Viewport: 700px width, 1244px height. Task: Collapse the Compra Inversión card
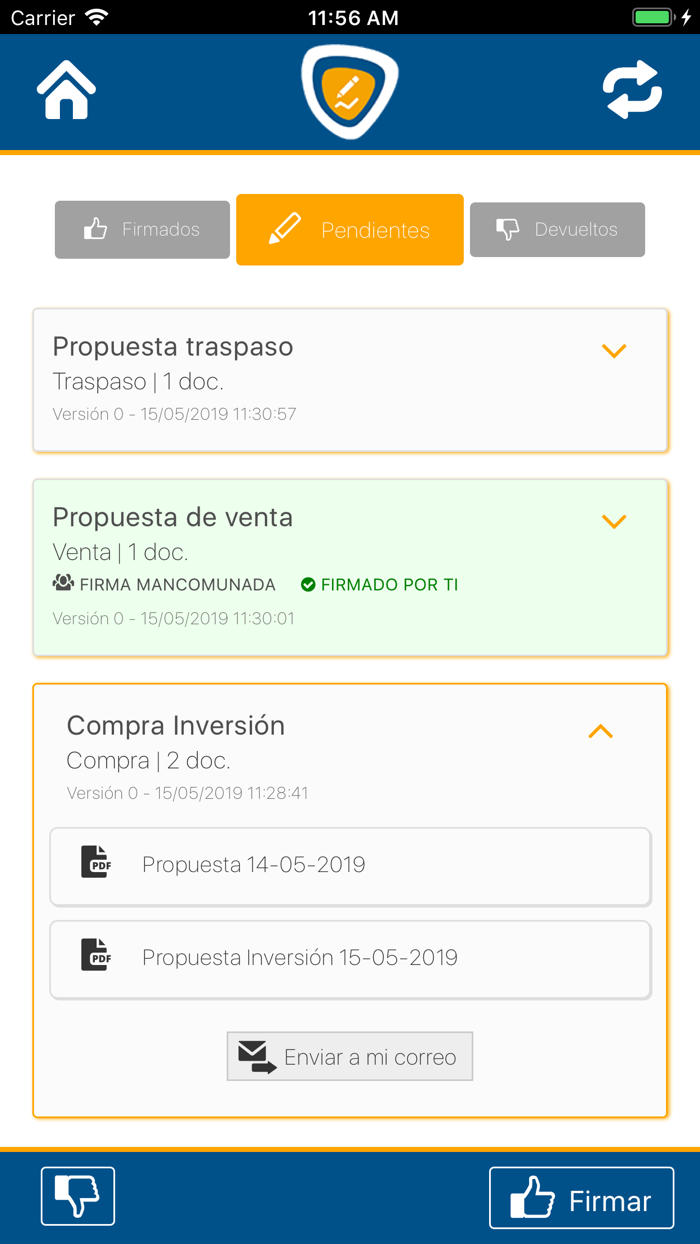[600, 731]
